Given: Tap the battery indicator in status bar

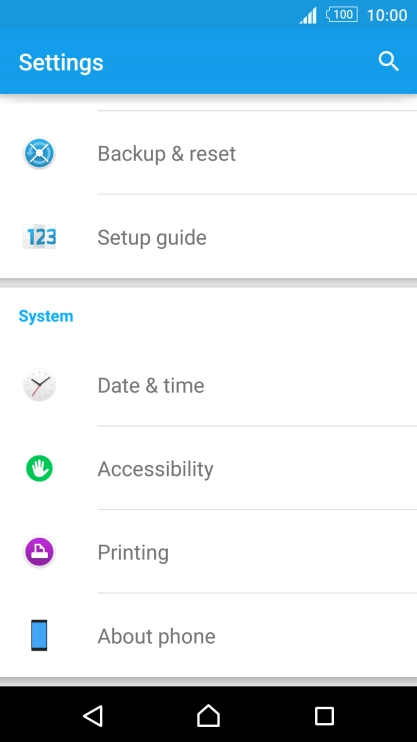Looking at the screenshot, I should (x=342, y=15).
